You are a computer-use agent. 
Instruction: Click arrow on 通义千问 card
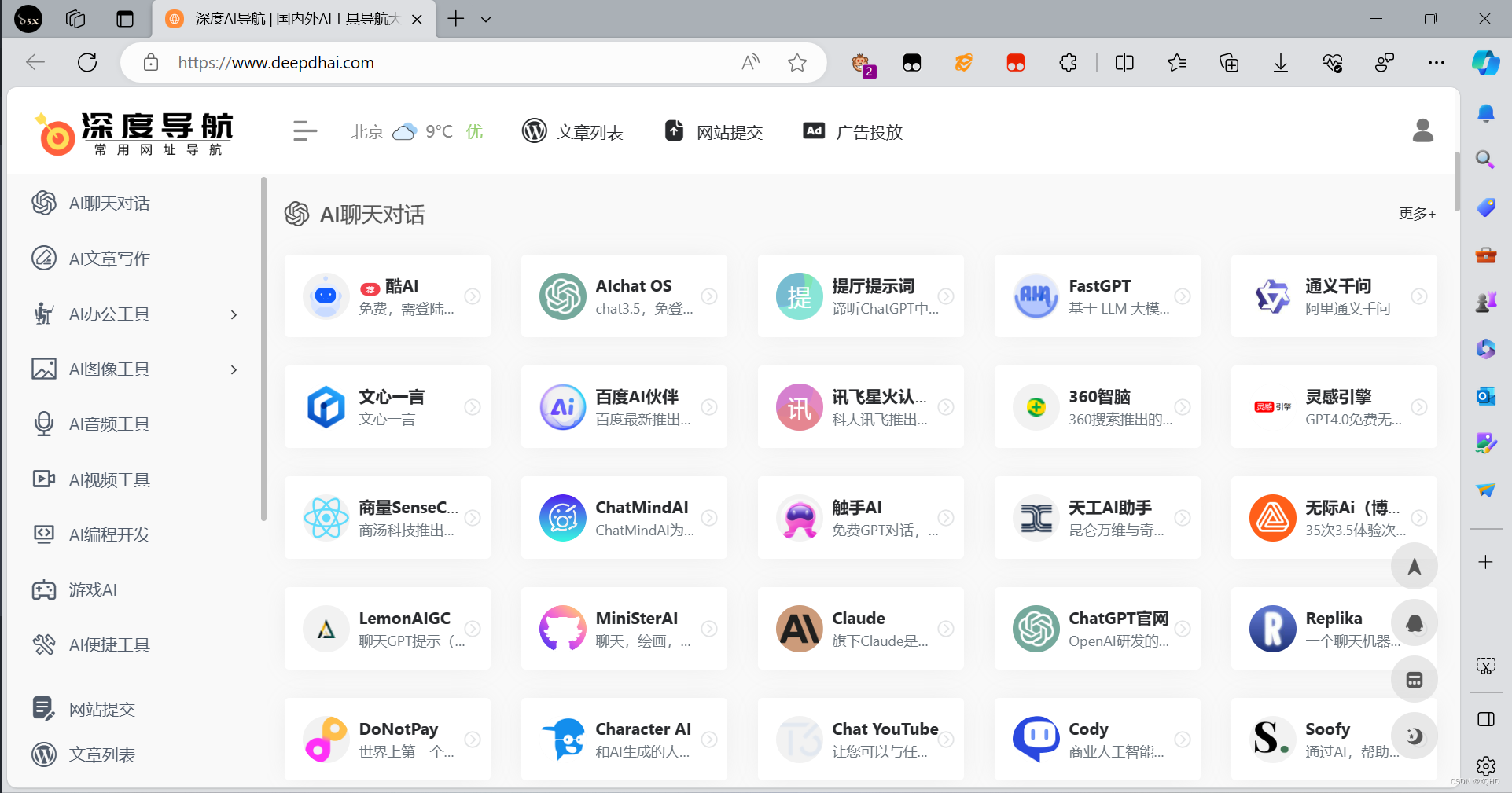(1419, 296)
